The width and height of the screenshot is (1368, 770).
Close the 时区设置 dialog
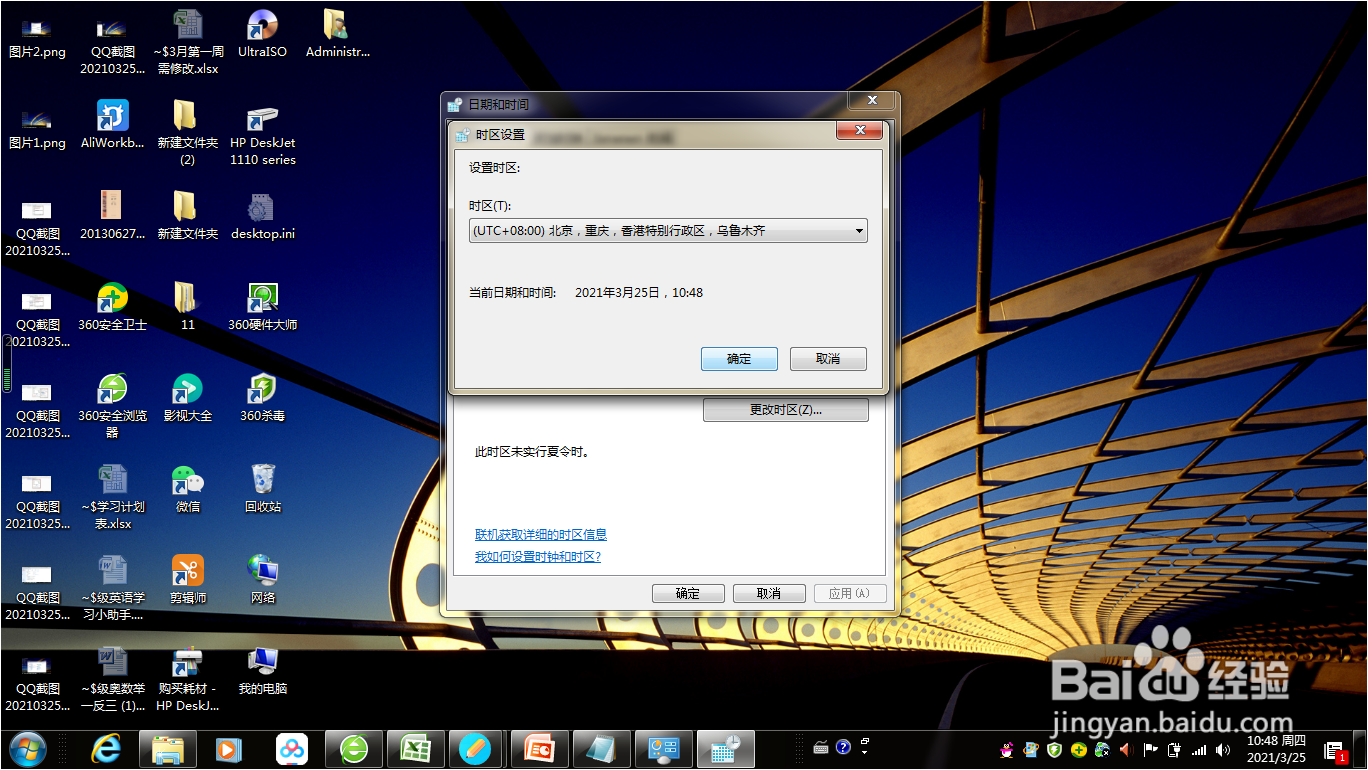(x=859, y=131)
